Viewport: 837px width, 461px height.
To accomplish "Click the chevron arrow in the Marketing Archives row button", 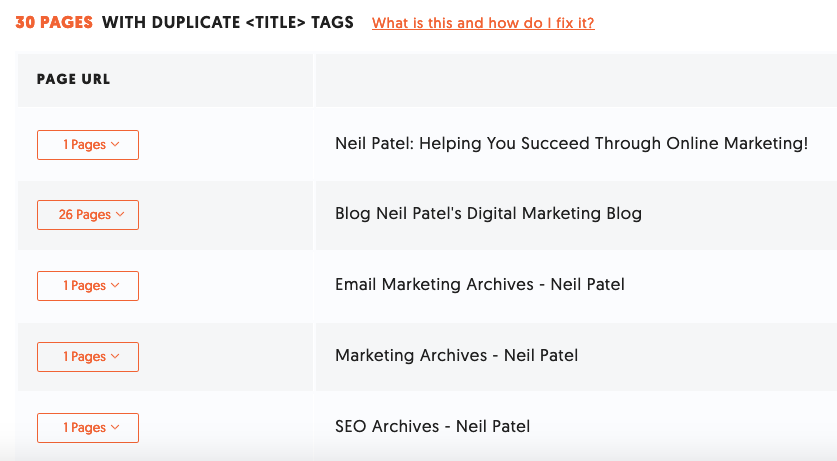I will 115,356.
